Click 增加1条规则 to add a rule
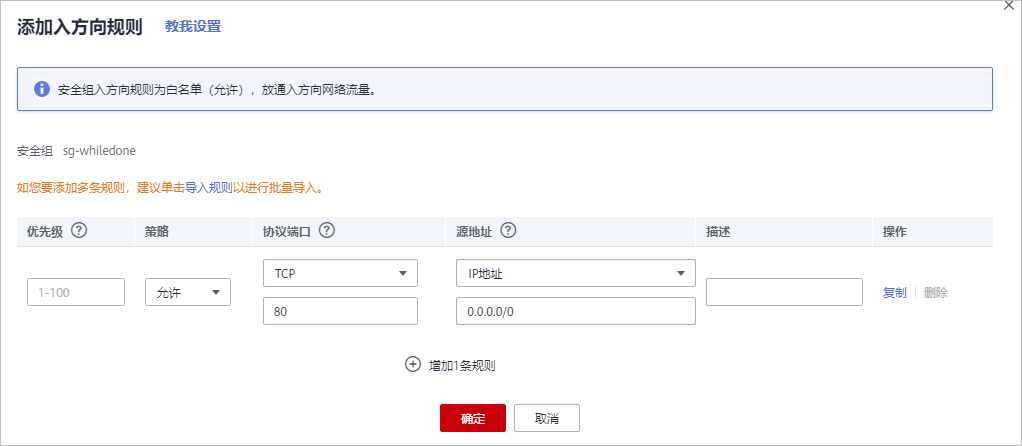This screenshot has width=1022, height=446. [x=462, y=365]
